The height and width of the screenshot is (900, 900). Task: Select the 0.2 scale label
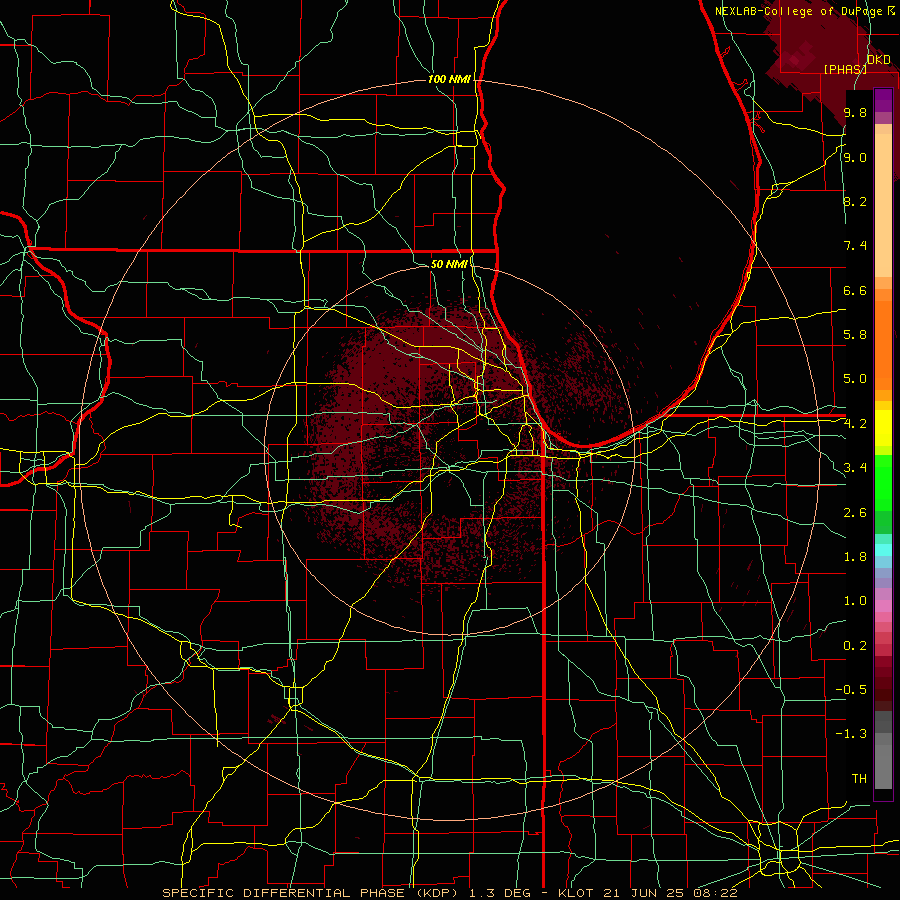tap(855, 646)
